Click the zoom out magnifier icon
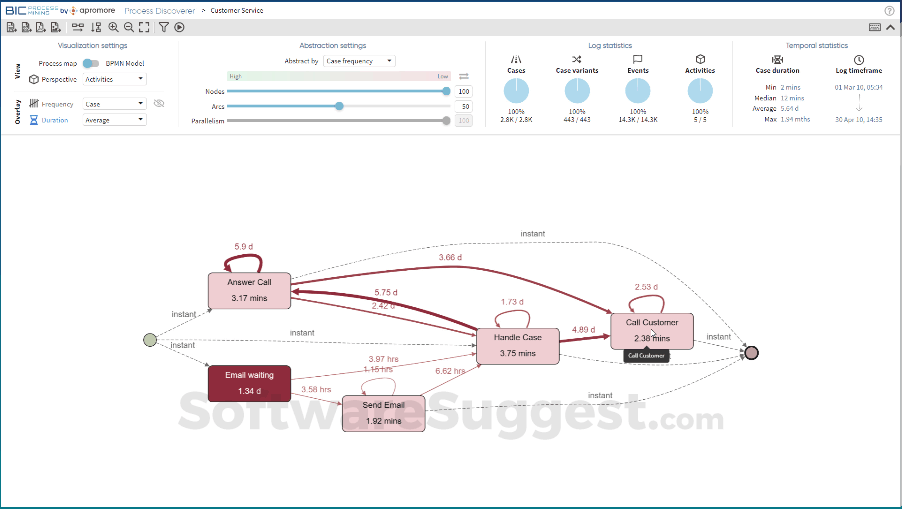Viewport: 902px width, 509px height. (x=129, y=28)
